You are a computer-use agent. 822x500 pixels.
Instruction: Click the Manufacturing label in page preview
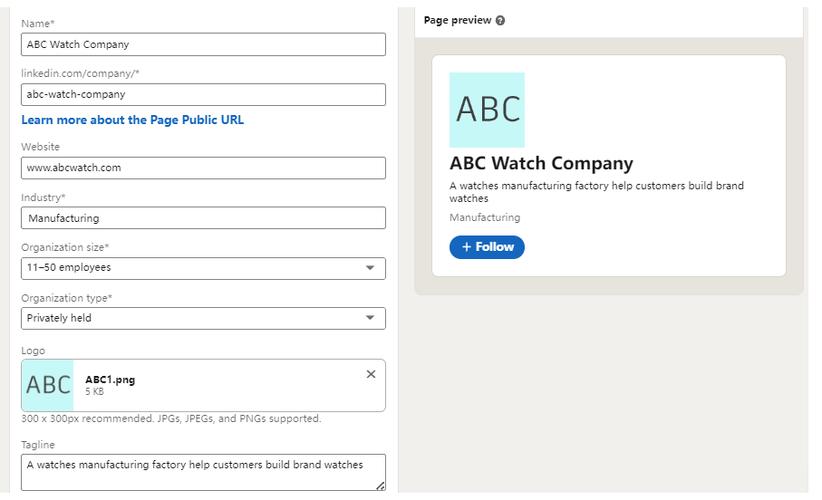(485, 218)
